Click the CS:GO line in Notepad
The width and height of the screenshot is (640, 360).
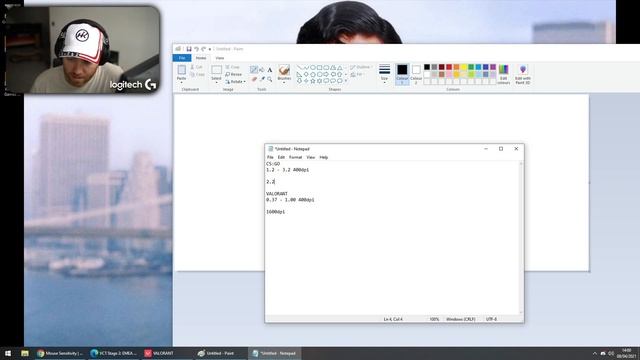(273, 164)
